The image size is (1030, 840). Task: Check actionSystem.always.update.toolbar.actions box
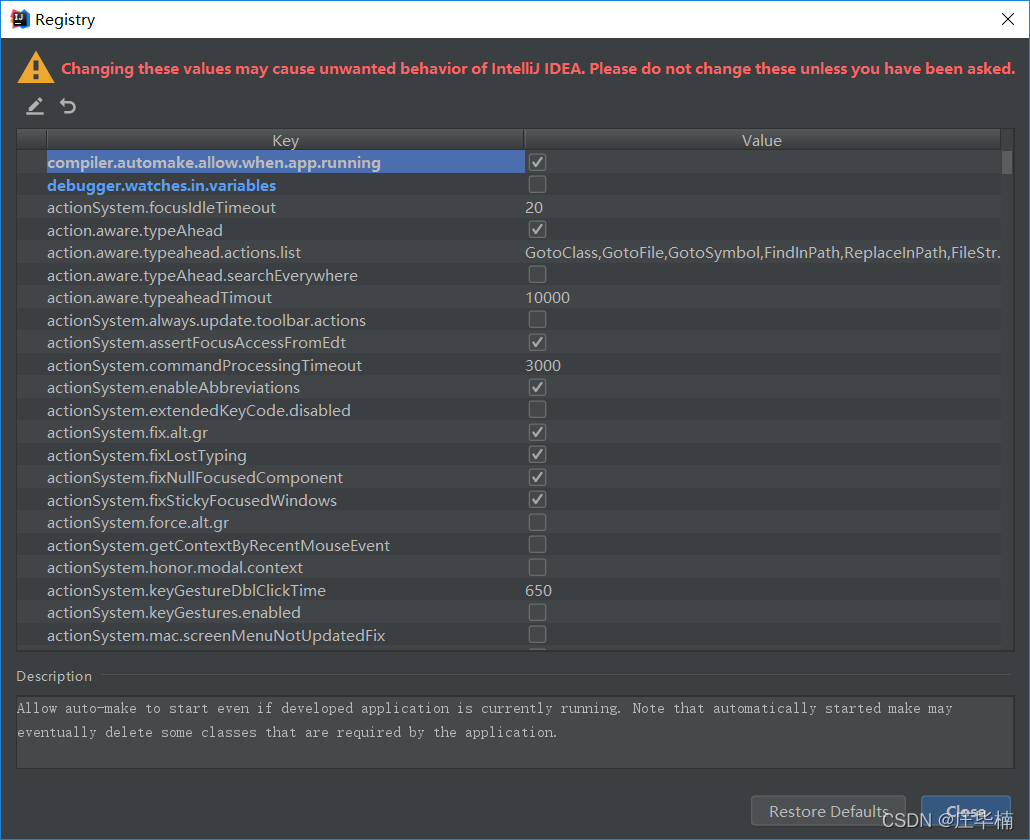tap(537, 320)
